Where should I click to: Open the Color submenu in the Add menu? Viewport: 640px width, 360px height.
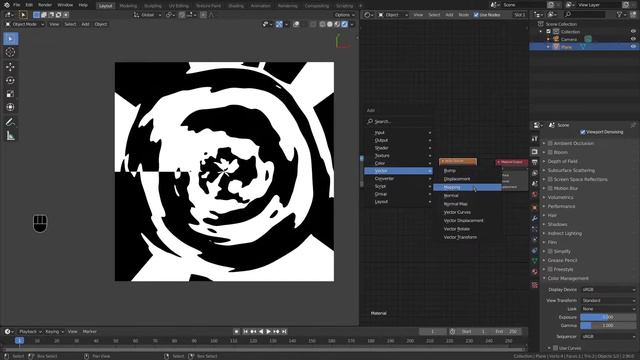398,163
